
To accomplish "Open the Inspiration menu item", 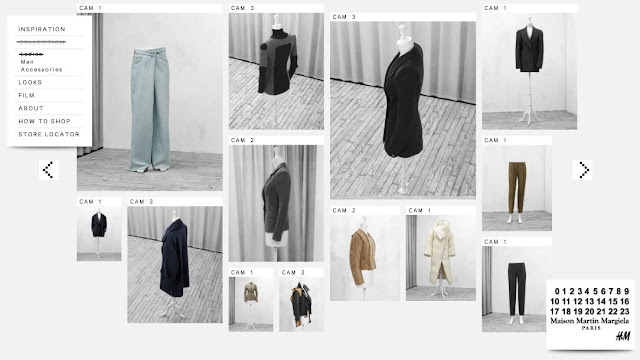I will (x=42, y=29).
